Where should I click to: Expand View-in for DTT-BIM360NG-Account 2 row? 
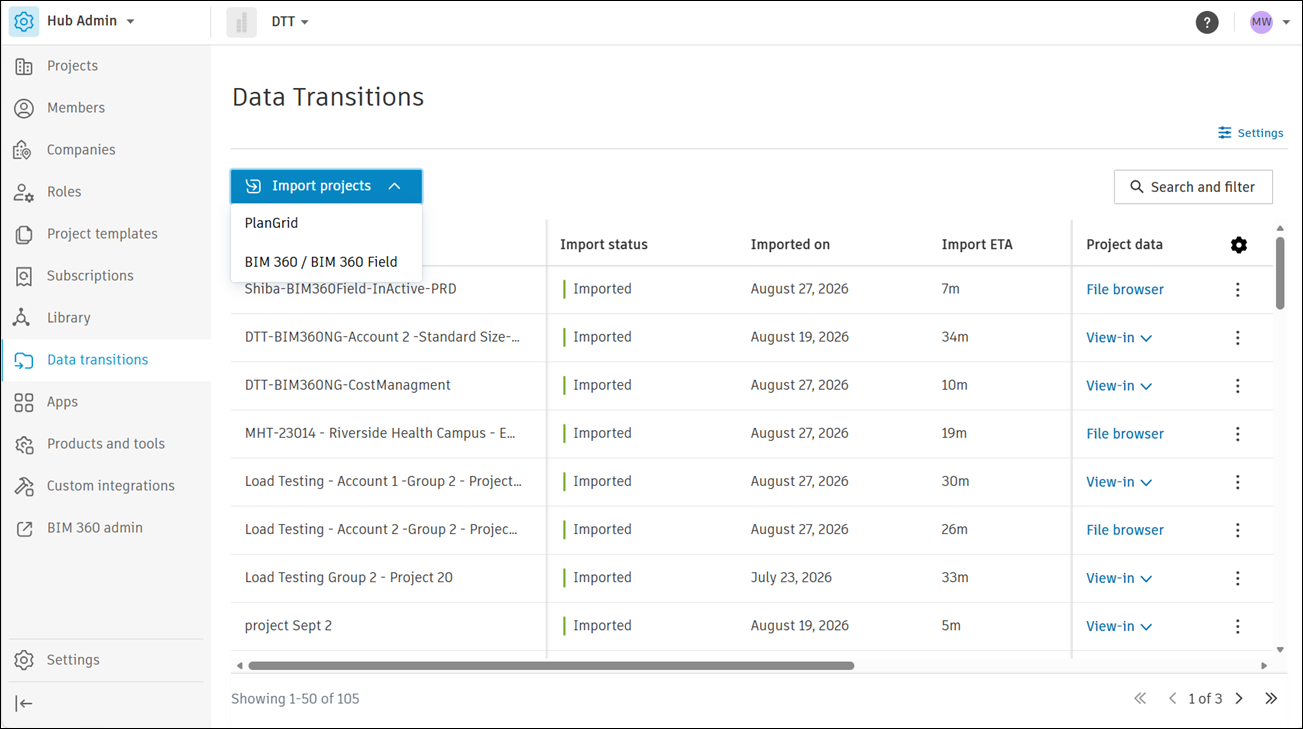(1119, 338)
